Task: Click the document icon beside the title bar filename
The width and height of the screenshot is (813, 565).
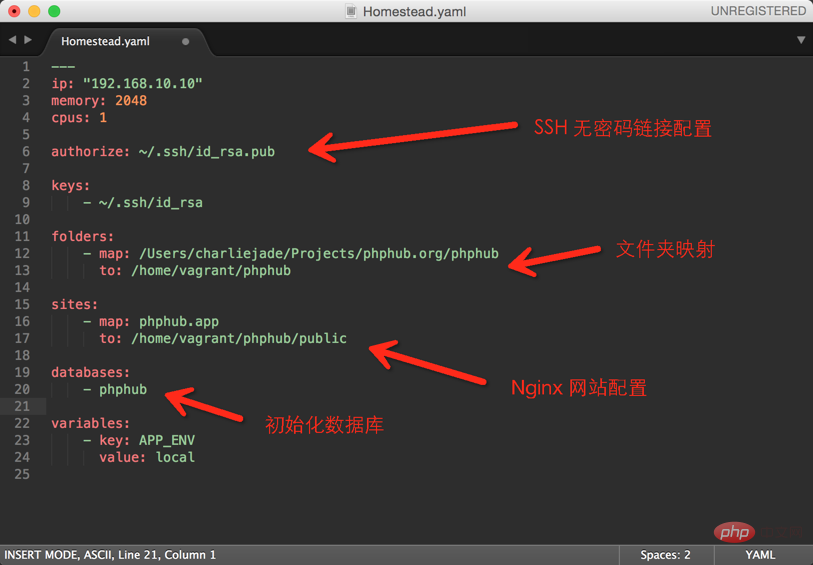Action: tap(351, 11)
